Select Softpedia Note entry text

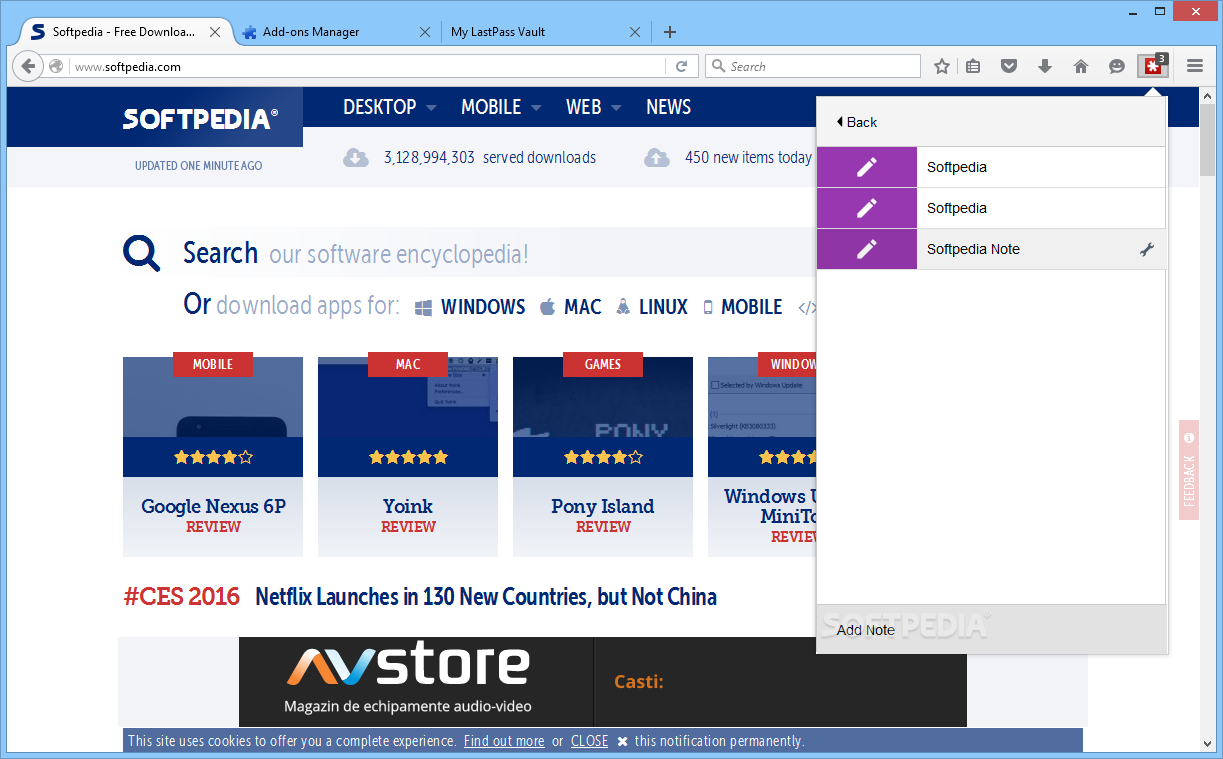[x=973, y=249]
